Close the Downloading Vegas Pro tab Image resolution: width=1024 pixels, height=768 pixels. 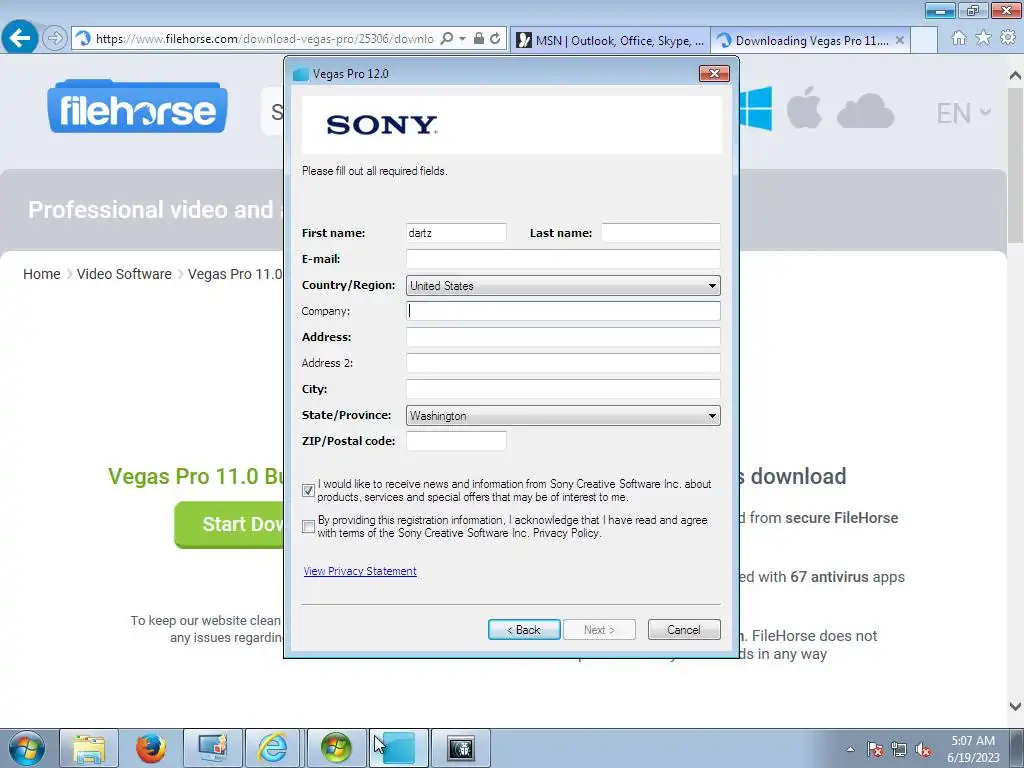tap(900, 40)
